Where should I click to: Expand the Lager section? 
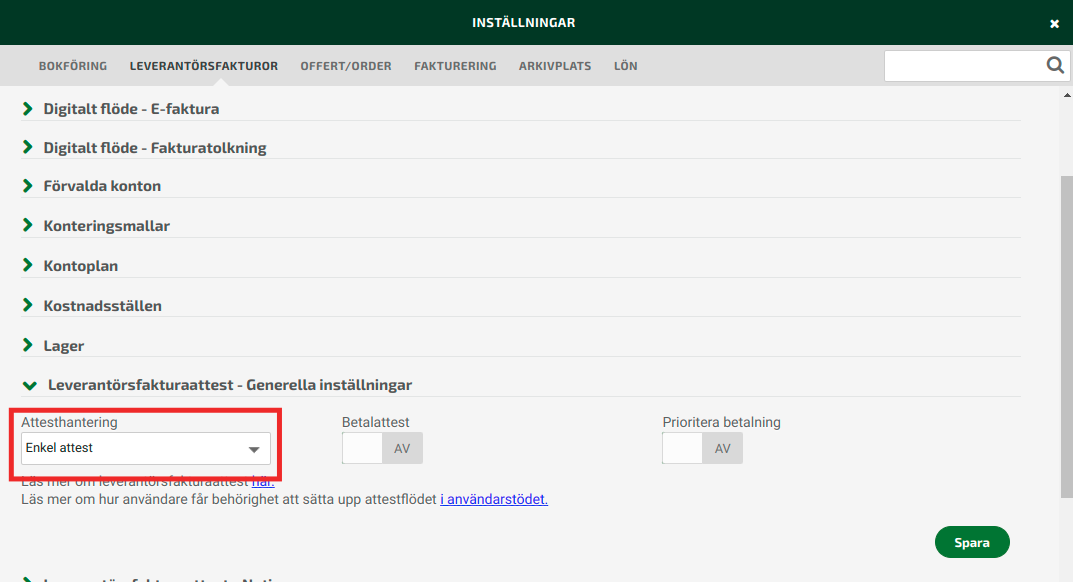pyautogui.click(x=63, y=346)
